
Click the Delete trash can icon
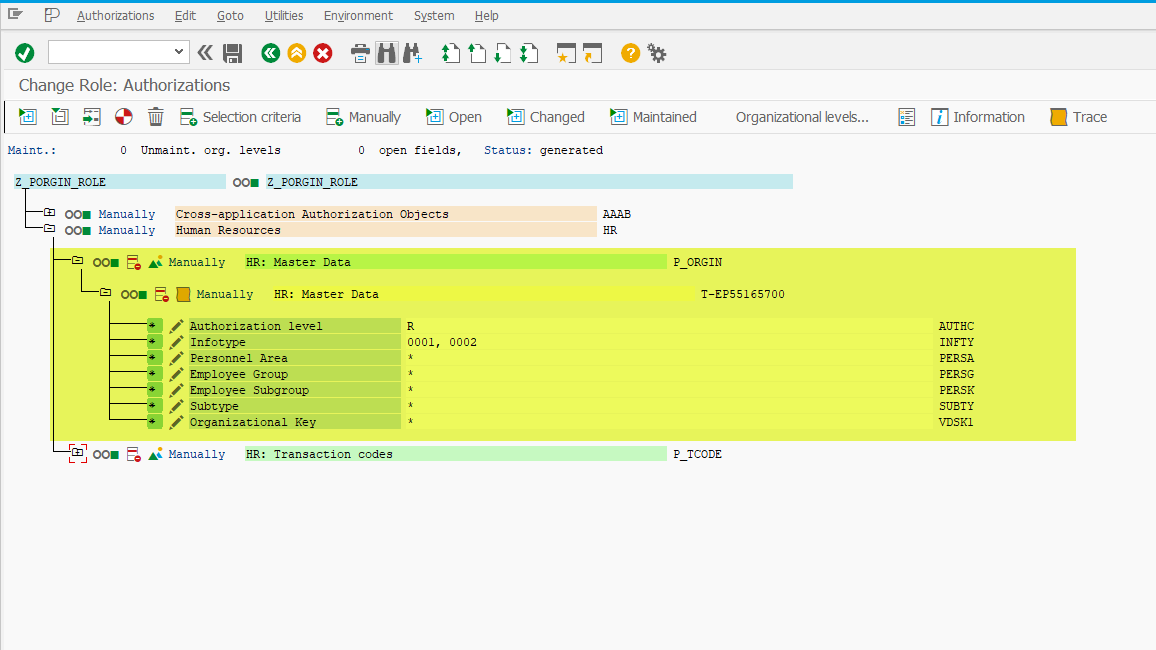point(156,116)
